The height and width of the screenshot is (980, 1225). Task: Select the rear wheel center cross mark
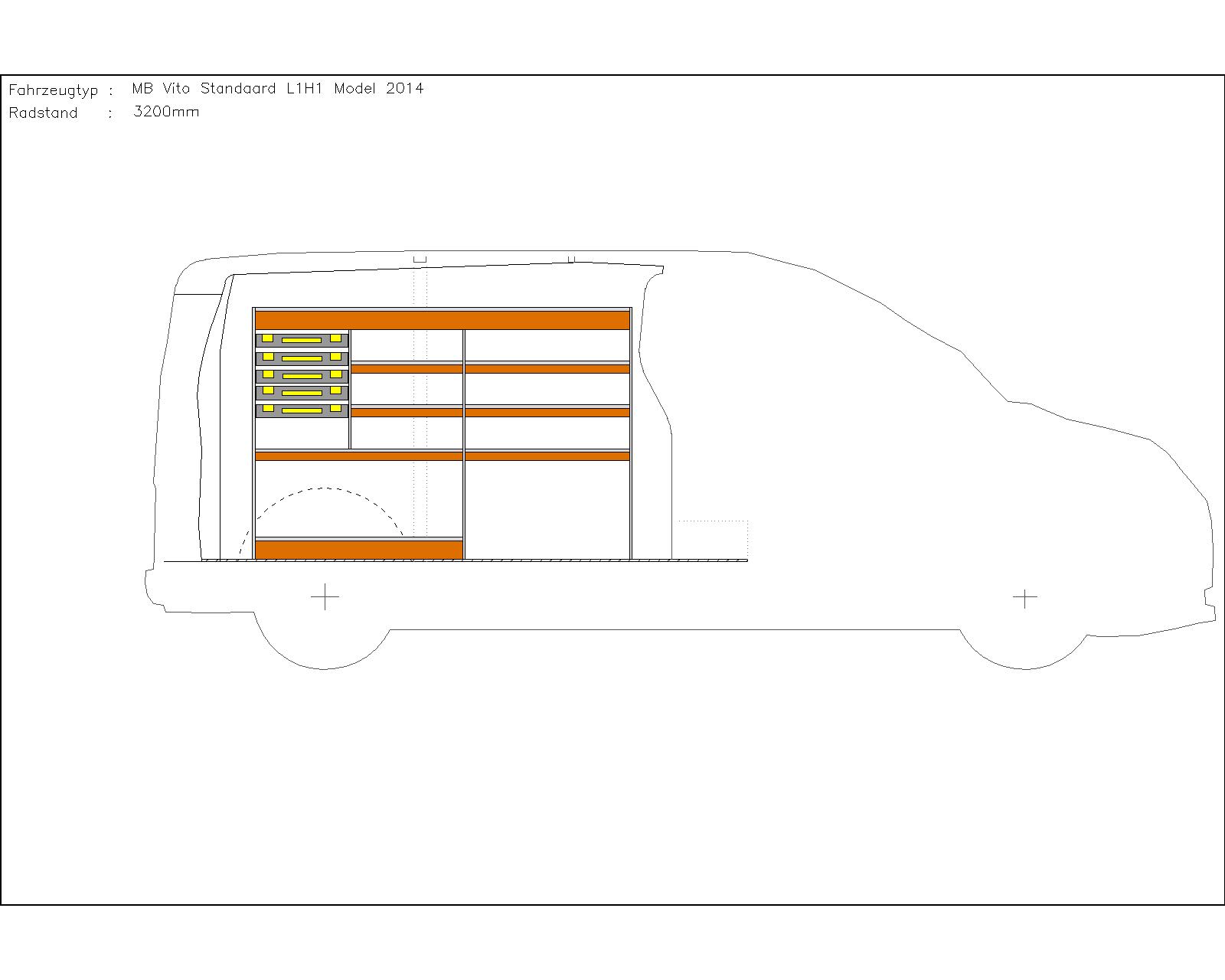pyautogui.click(x=325, y=596)
